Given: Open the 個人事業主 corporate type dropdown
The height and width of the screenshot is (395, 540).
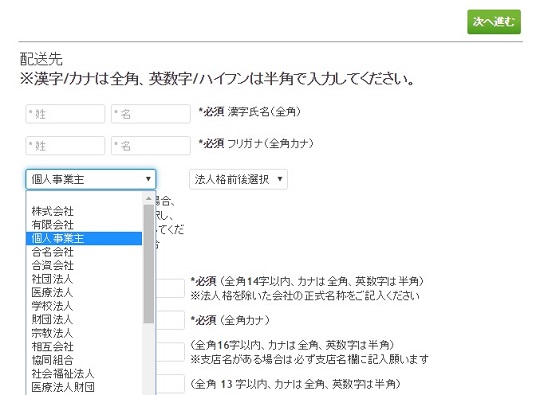Looking at the screenshot, I should (x=91, y=179).
